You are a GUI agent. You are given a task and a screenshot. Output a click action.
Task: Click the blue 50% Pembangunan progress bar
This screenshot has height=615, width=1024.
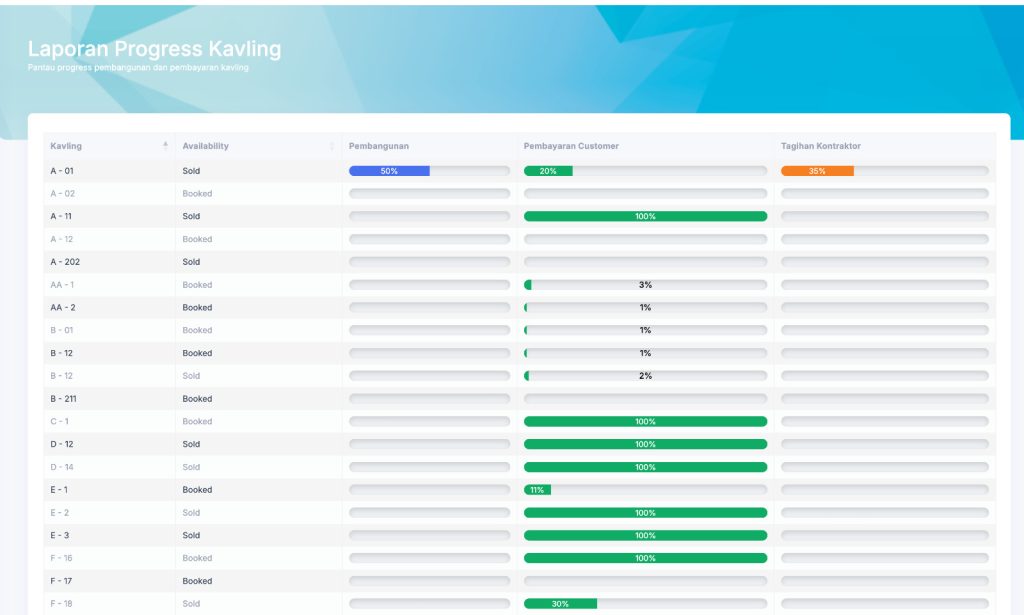click(389, 171)
